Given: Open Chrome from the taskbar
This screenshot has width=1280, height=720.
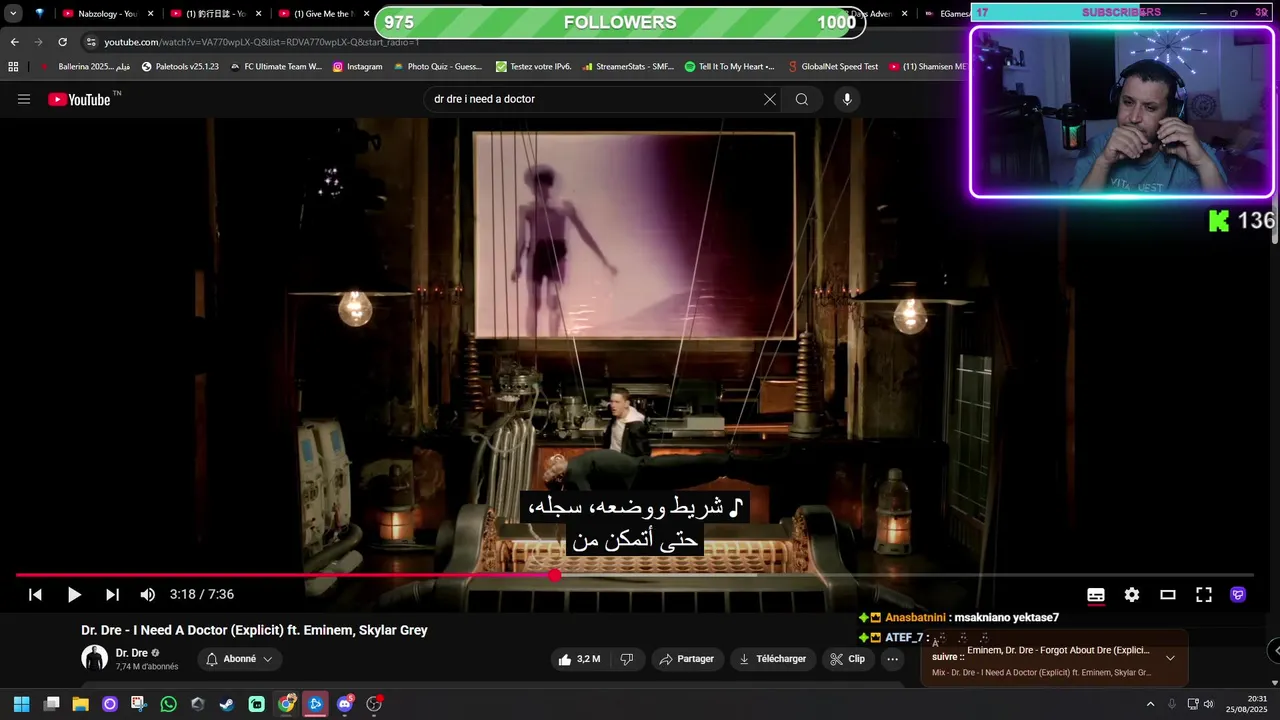Looking at the screenshot, I should click(x=286, y=704).
